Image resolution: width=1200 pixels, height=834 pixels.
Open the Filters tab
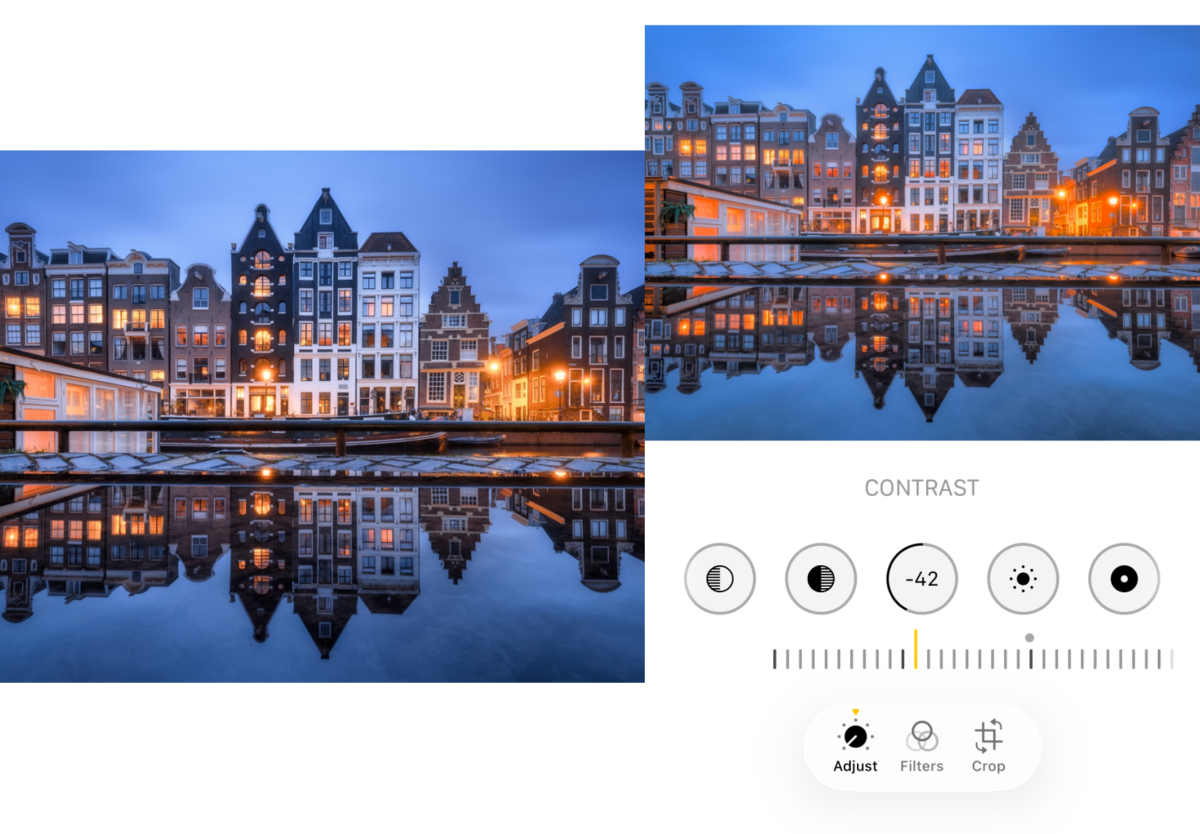[x=922, y=747]
